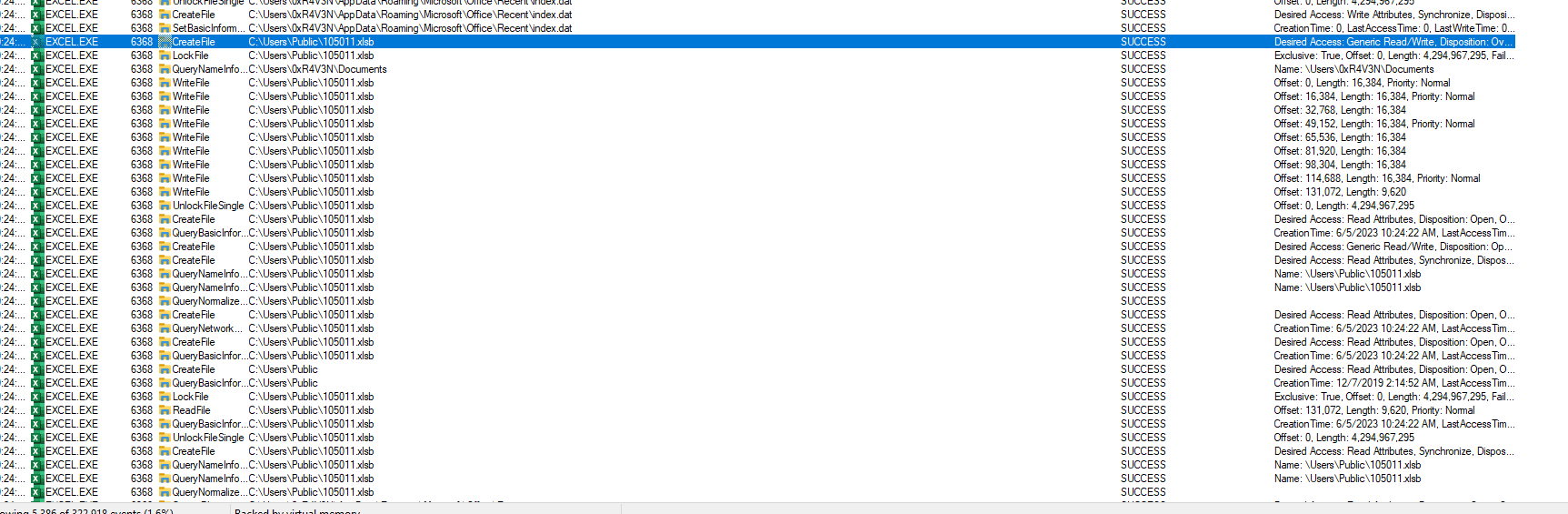Select the path C:\Users\0xR4V3N\Documents
Image resolution: width=1568 pixels, height=514 pixels.
[317, 69]
